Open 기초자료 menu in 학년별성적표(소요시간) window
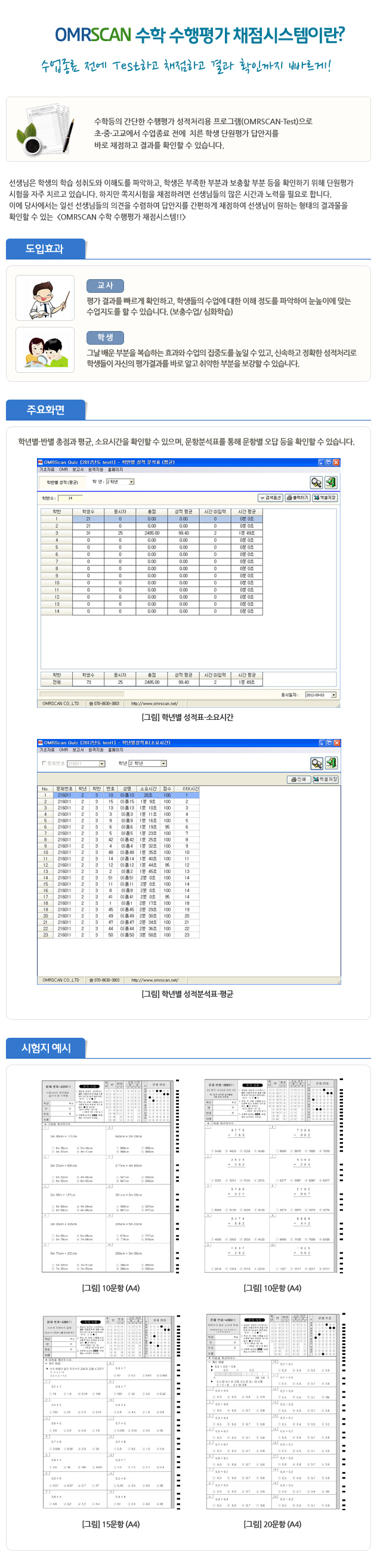Viewport: 377px width, 1568px height. (47, 750)
